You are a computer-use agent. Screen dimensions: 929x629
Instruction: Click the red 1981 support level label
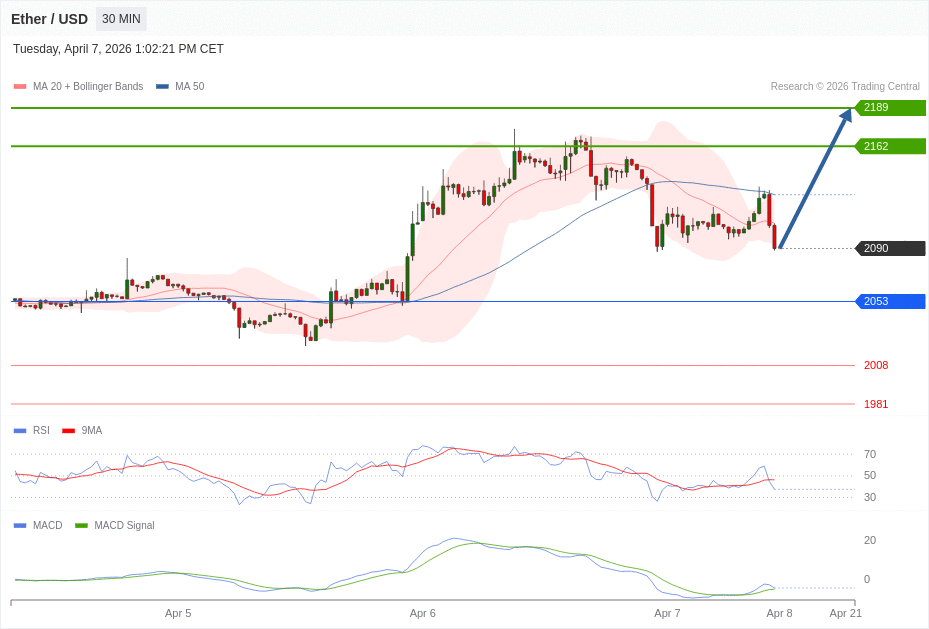[x=876, y=404]
